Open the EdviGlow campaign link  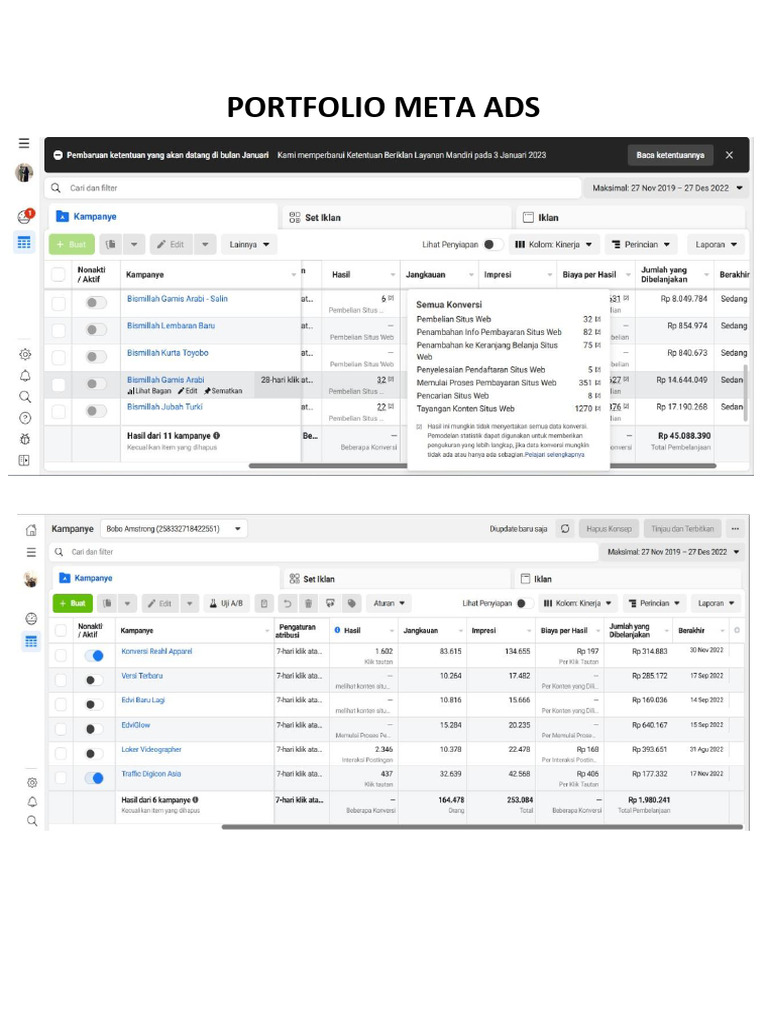pos(136,725)
